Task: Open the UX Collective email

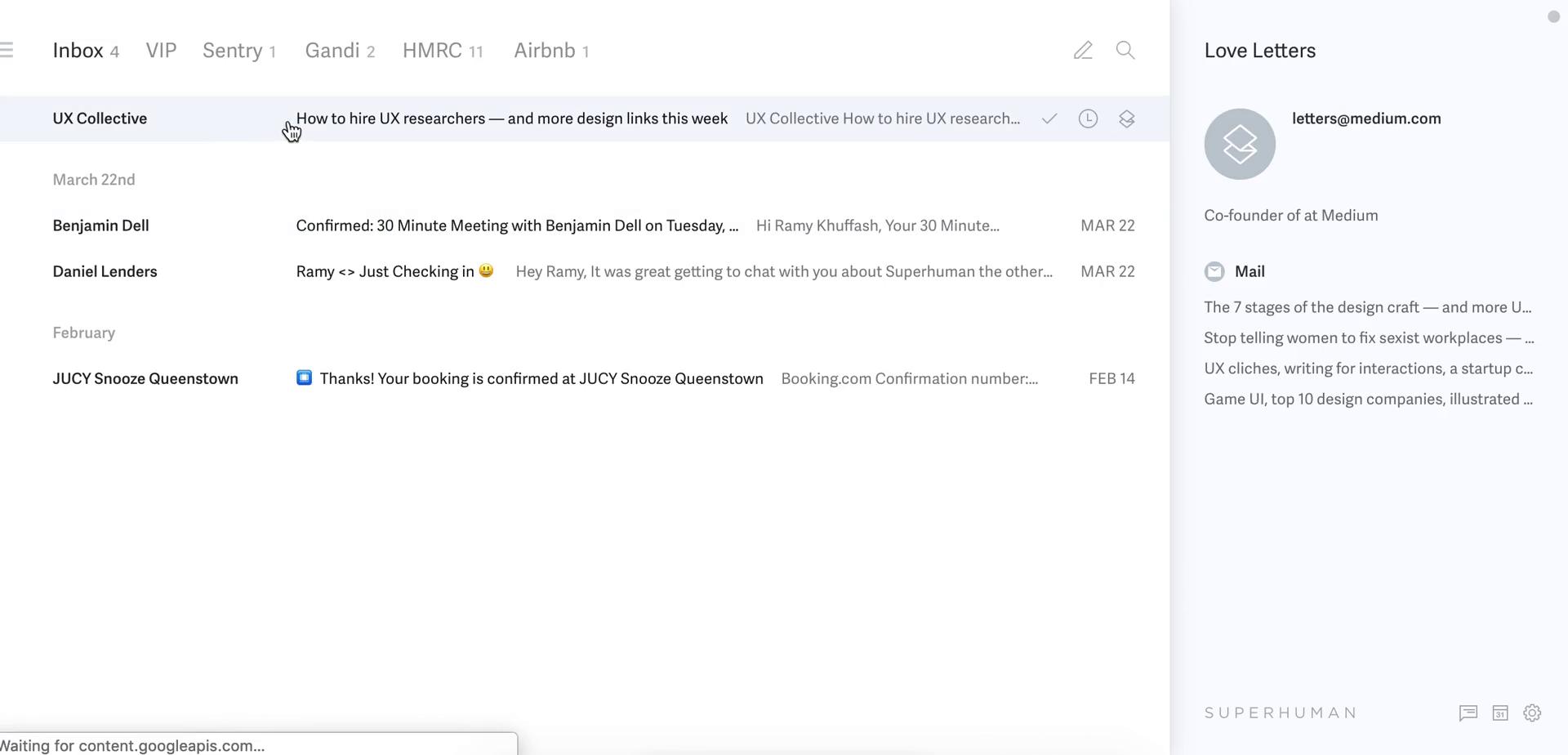Action: (x=585, y=118)
